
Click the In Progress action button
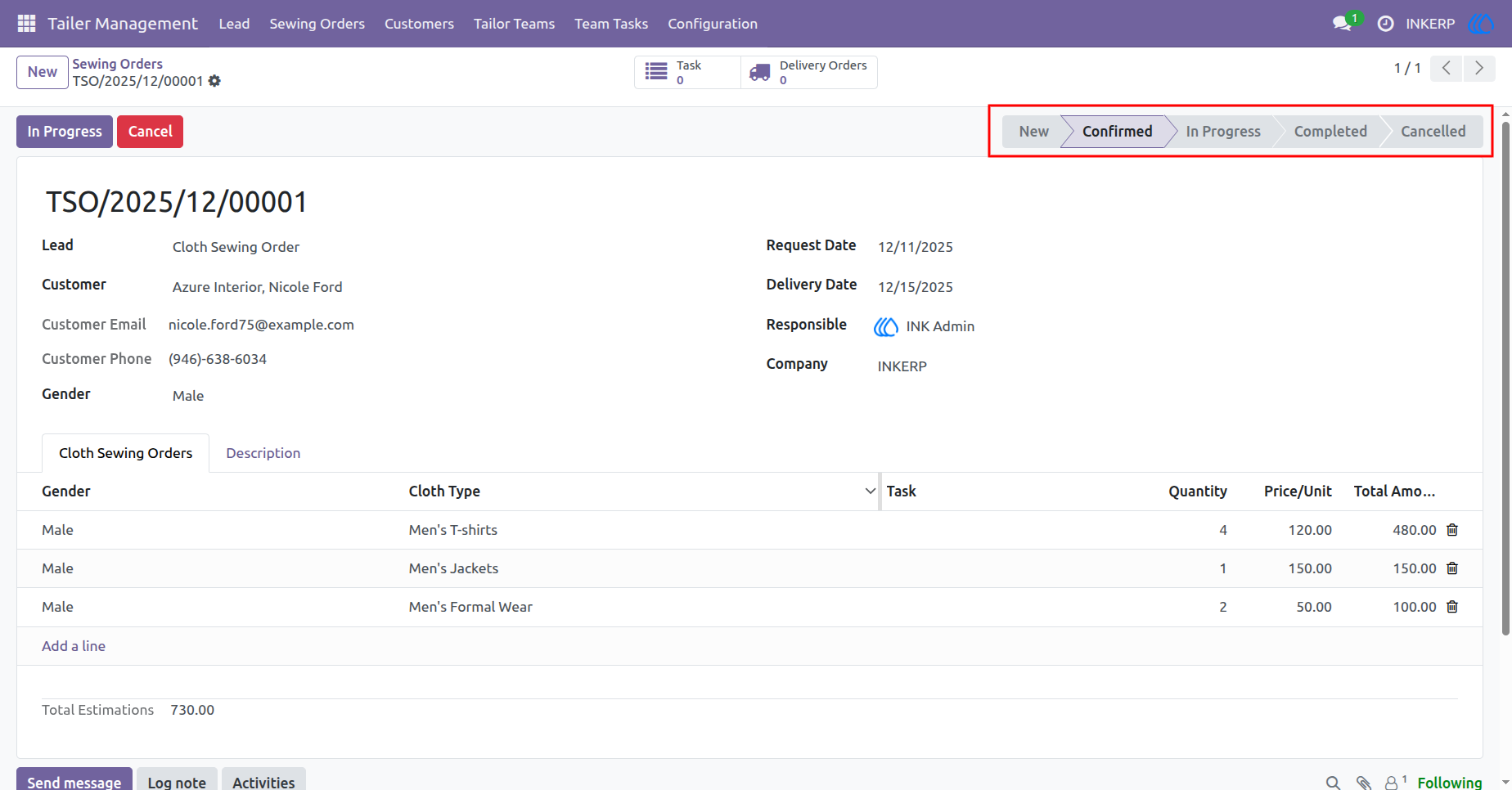tap(65, 132)
